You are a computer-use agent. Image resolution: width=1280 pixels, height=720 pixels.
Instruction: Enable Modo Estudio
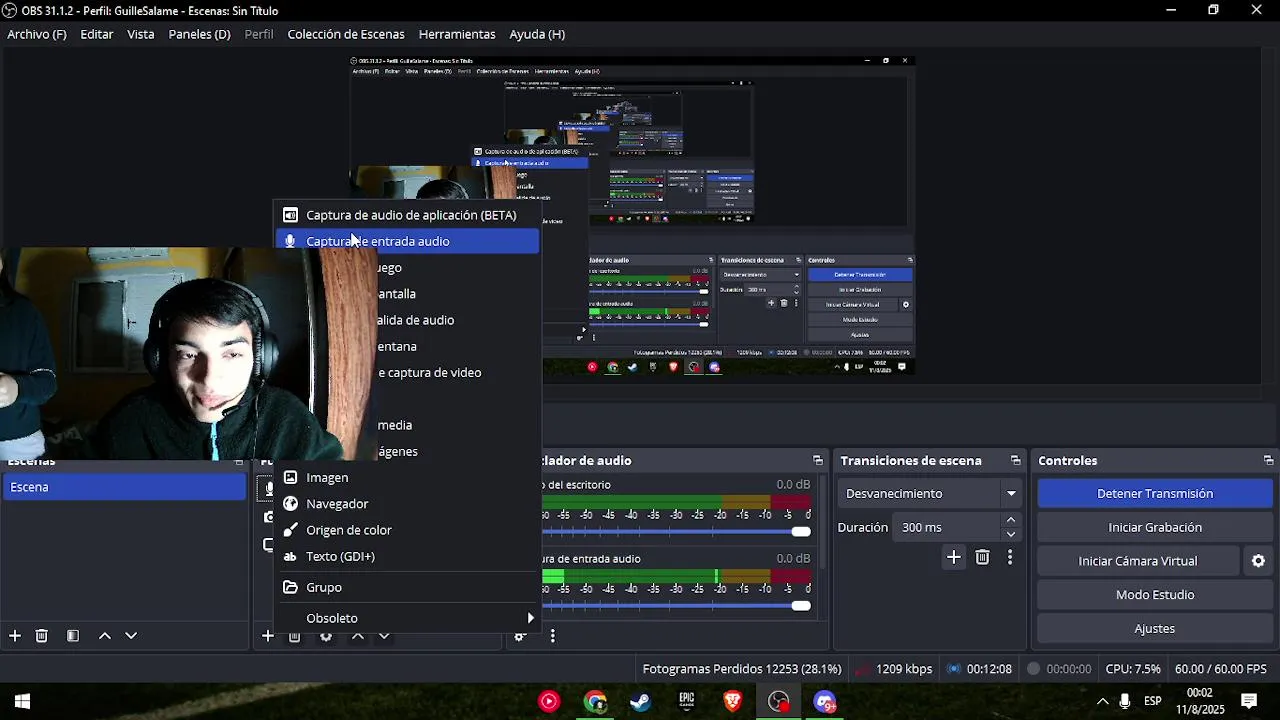coord(1155,595)
